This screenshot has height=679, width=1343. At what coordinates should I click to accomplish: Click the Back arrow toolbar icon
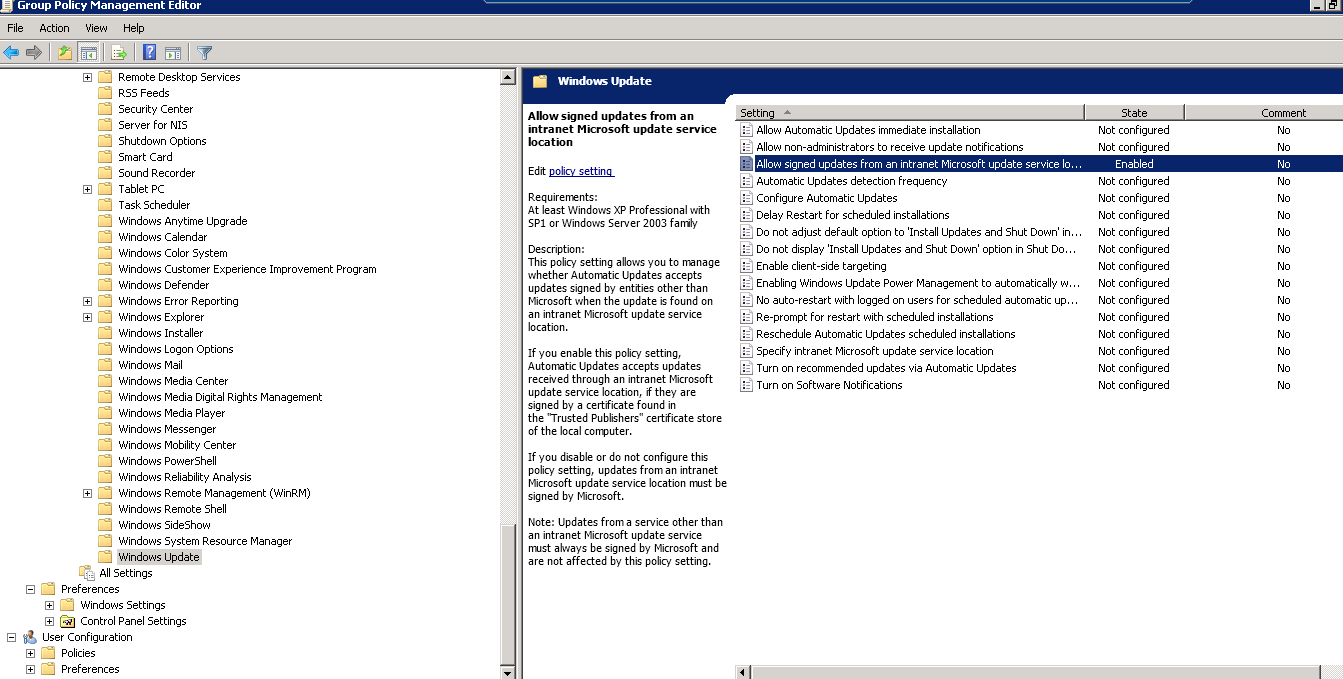[12, 53]
